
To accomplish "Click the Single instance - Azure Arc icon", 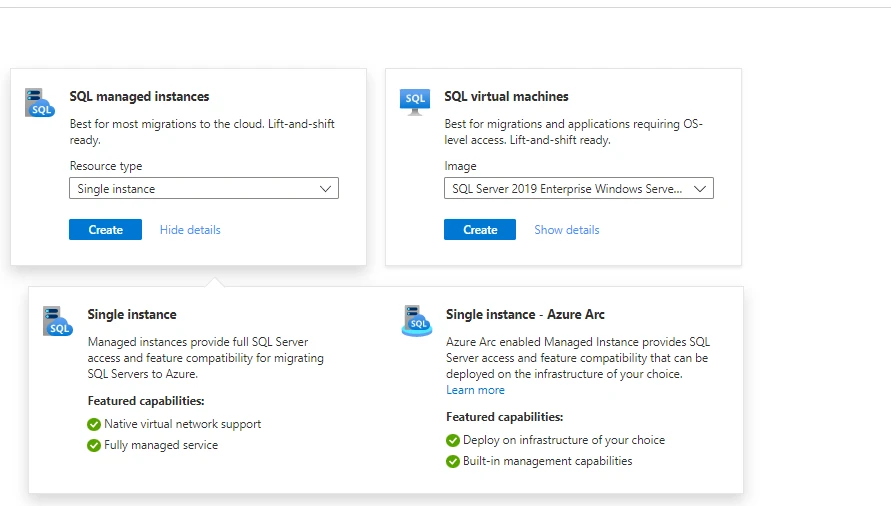I will point(417,321).
